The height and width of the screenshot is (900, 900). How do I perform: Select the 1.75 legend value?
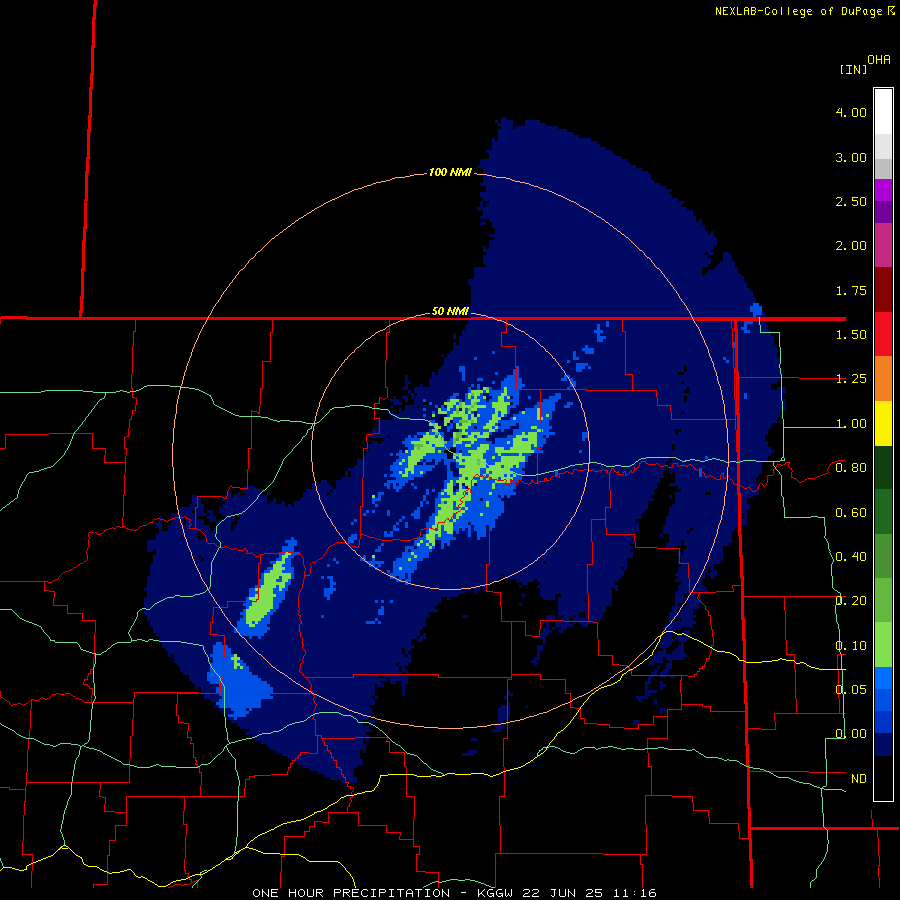click(x=851, y=290)
